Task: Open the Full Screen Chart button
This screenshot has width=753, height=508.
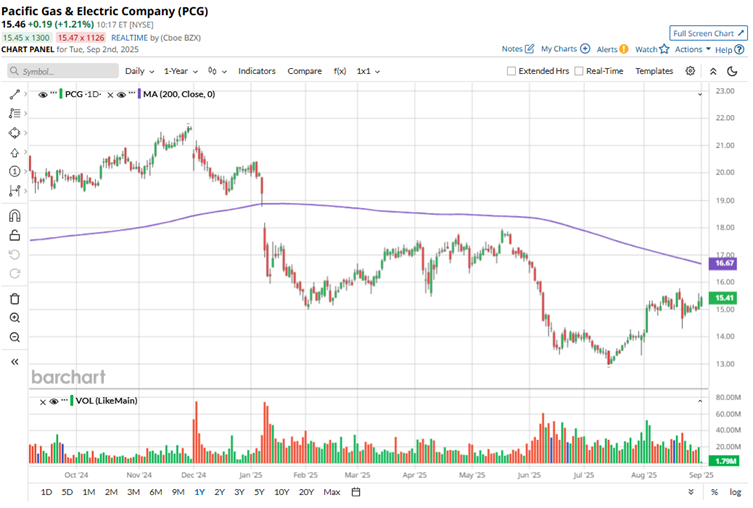Action: tap(708, 33)
